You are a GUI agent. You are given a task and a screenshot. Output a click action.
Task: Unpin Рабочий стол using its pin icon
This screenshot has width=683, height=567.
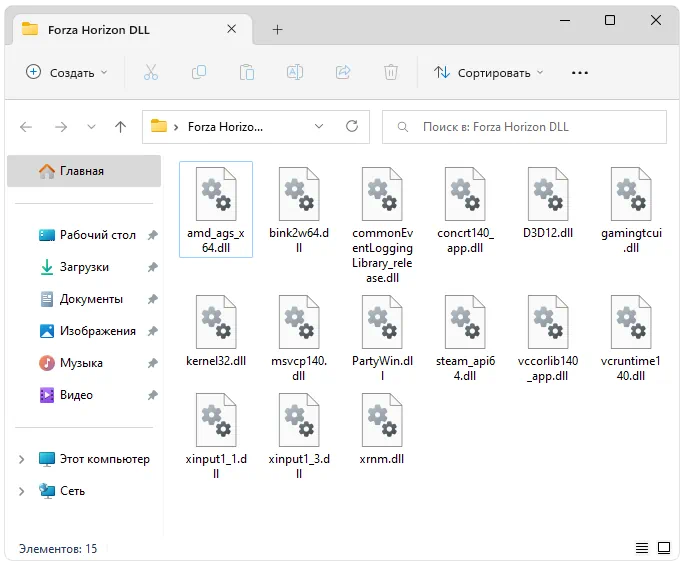pos(152,235)
